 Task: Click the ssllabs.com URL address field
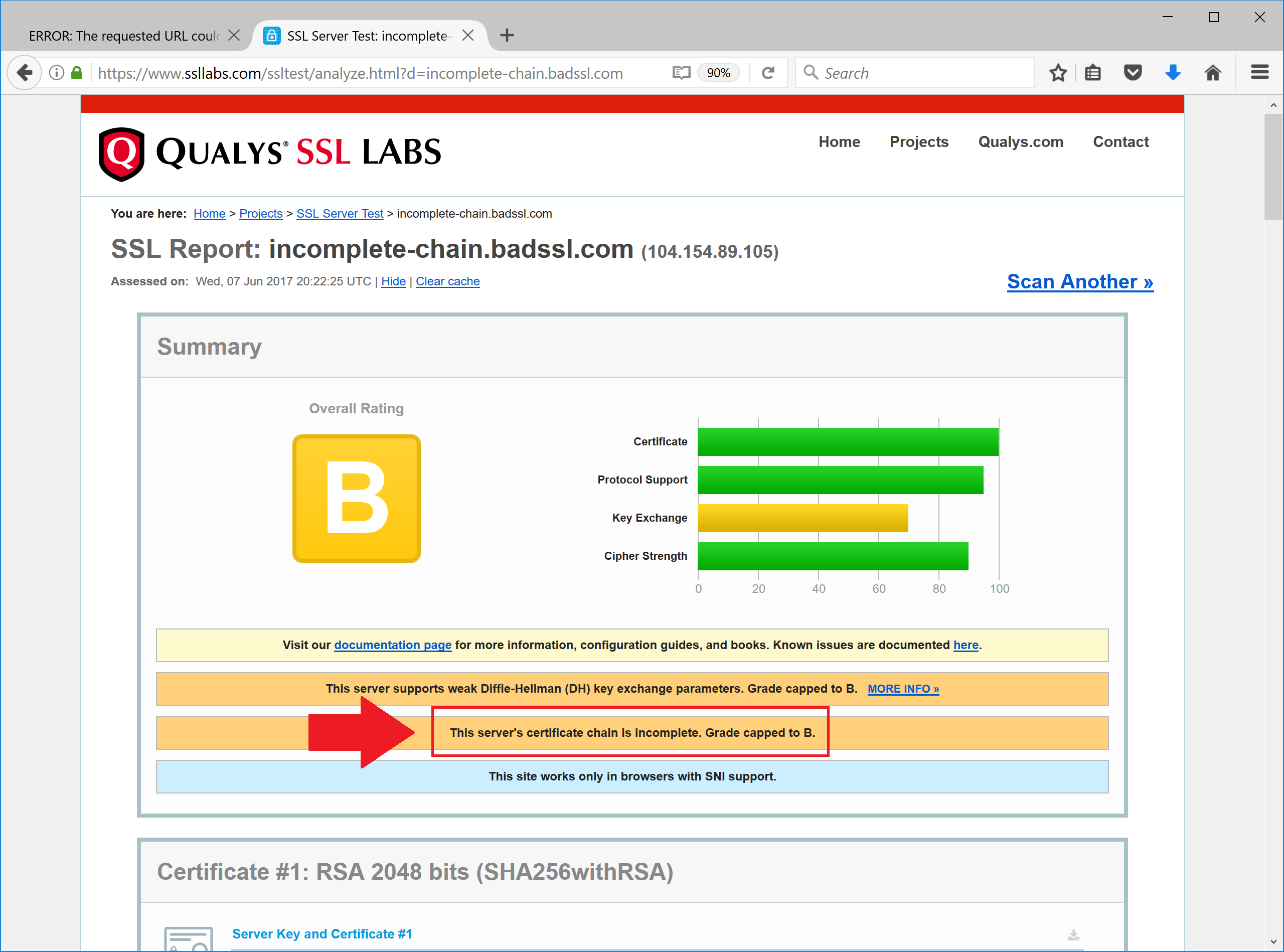(360, 73)
